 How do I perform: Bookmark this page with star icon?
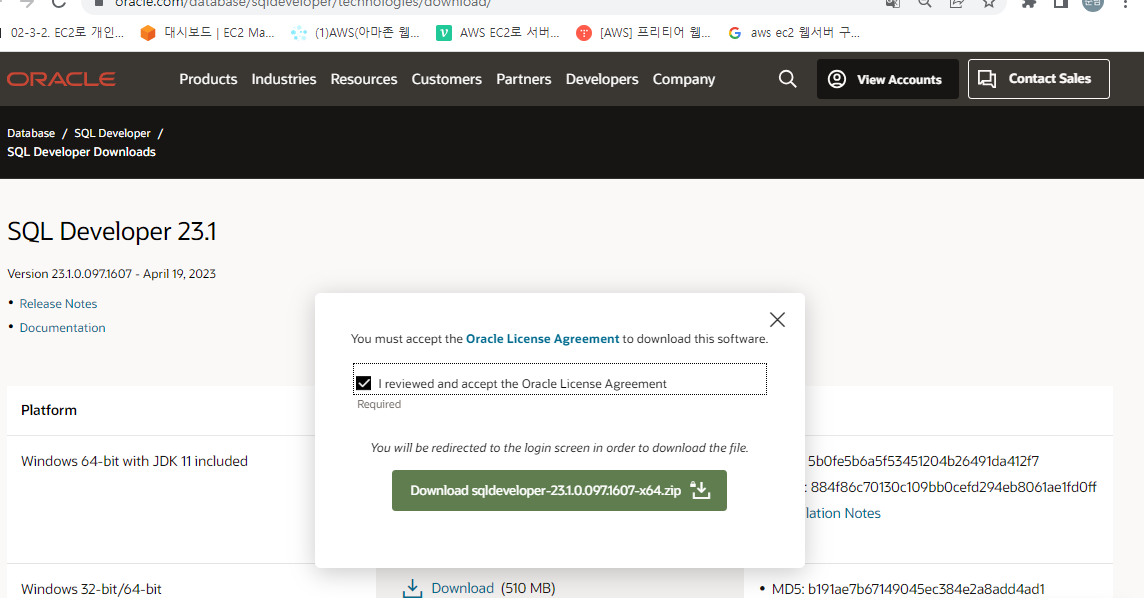[x=989, y=3]
